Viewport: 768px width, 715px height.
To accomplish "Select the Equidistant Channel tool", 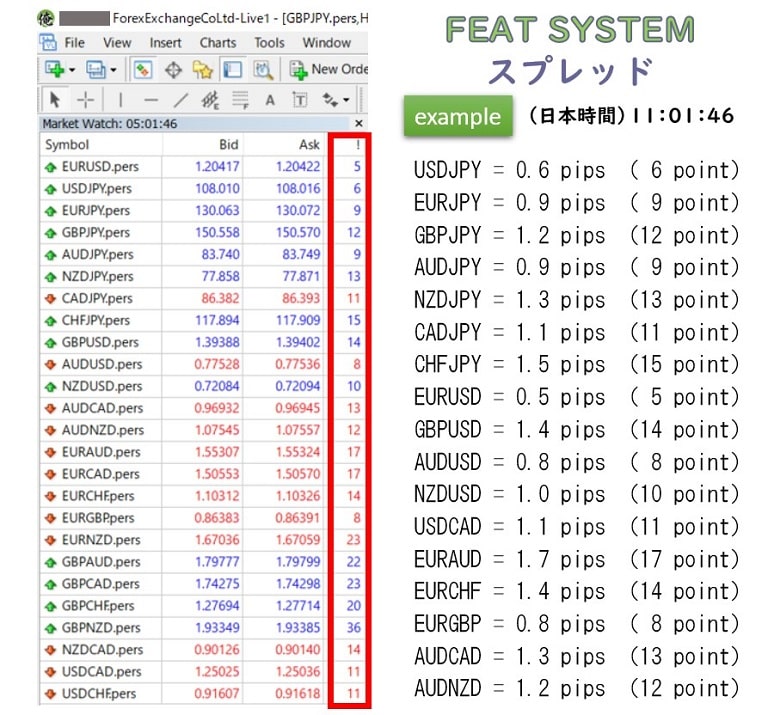I will coord(210,100).
